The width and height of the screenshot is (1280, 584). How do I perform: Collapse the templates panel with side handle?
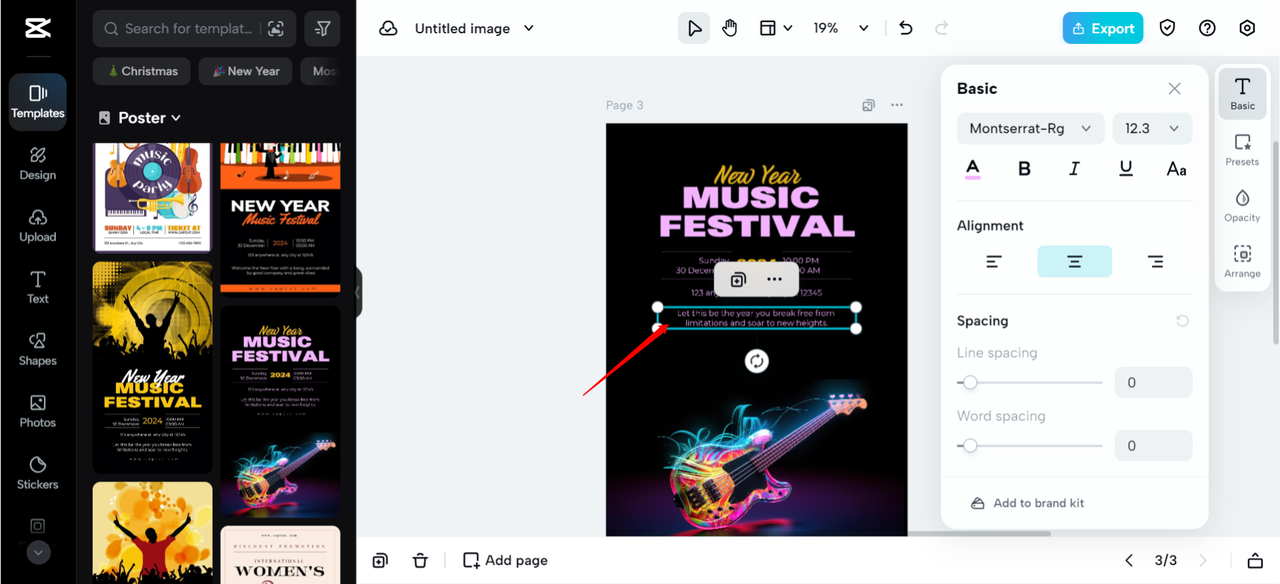click(357, 293)
